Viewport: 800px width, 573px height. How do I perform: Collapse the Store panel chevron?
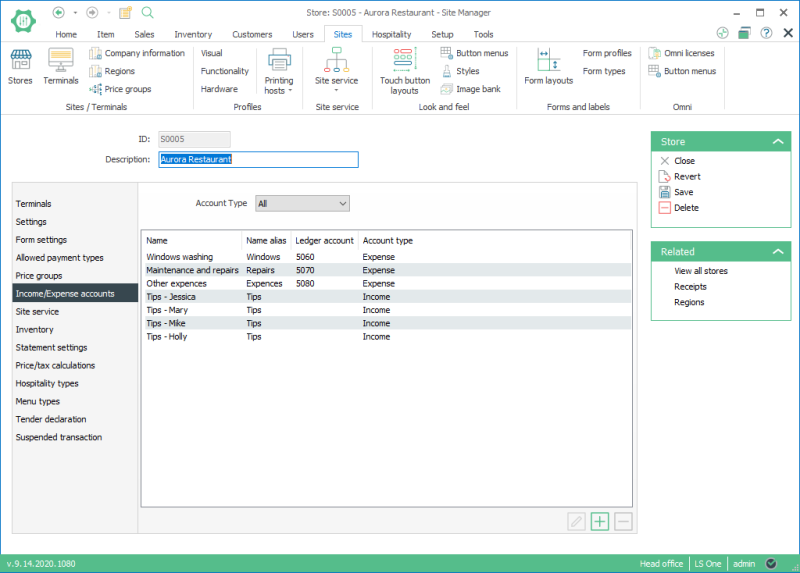pyautogui.click(x=778, y=141)
